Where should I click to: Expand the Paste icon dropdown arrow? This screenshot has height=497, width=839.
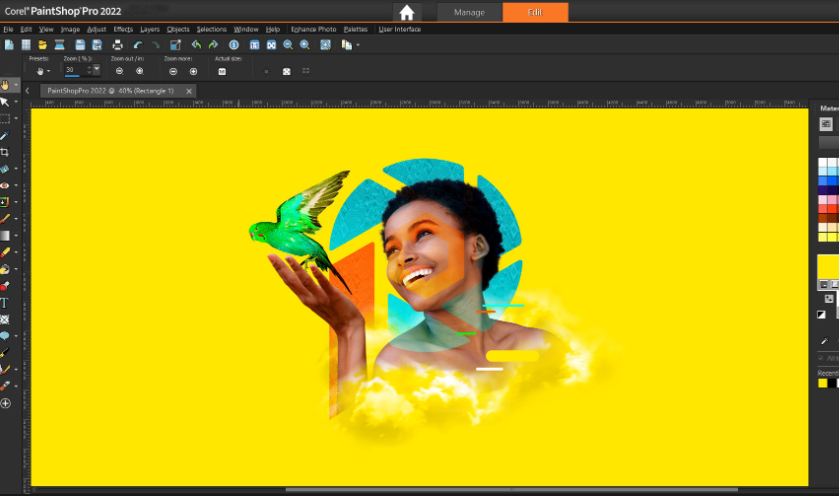point(358,45)
